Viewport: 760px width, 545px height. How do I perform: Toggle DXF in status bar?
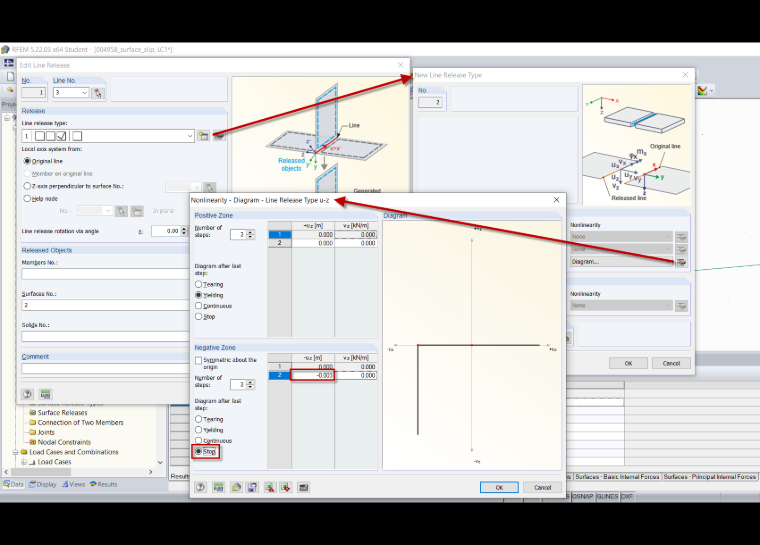click(627, 497)
